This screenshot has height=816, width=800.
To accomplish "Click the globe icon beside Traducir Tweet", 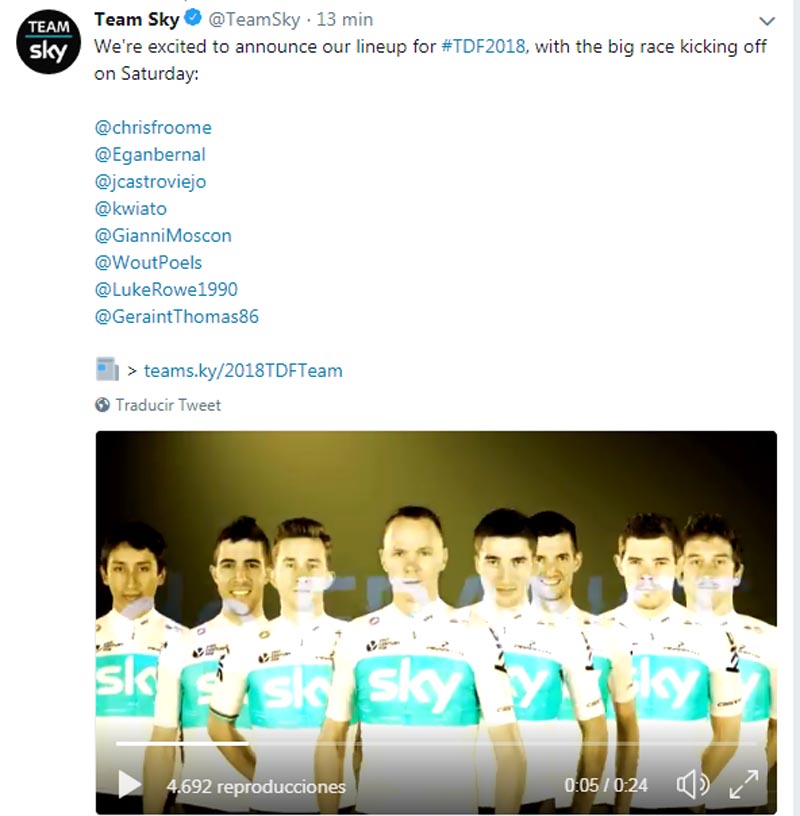I will (103, 405).
